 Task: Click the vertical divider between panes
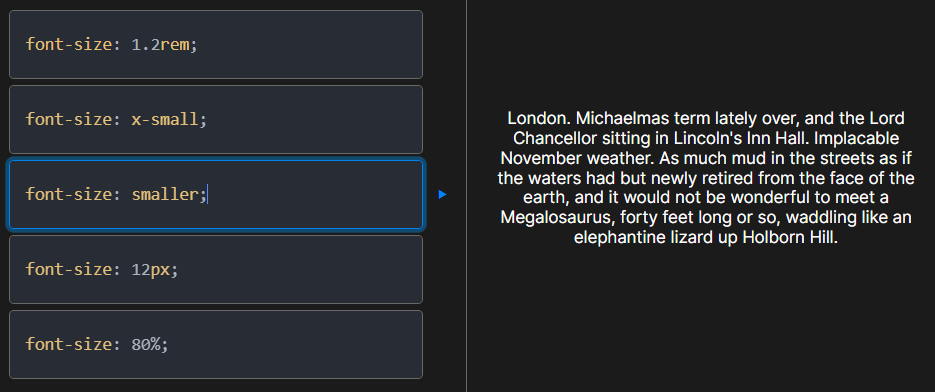[x=466, y=196]
